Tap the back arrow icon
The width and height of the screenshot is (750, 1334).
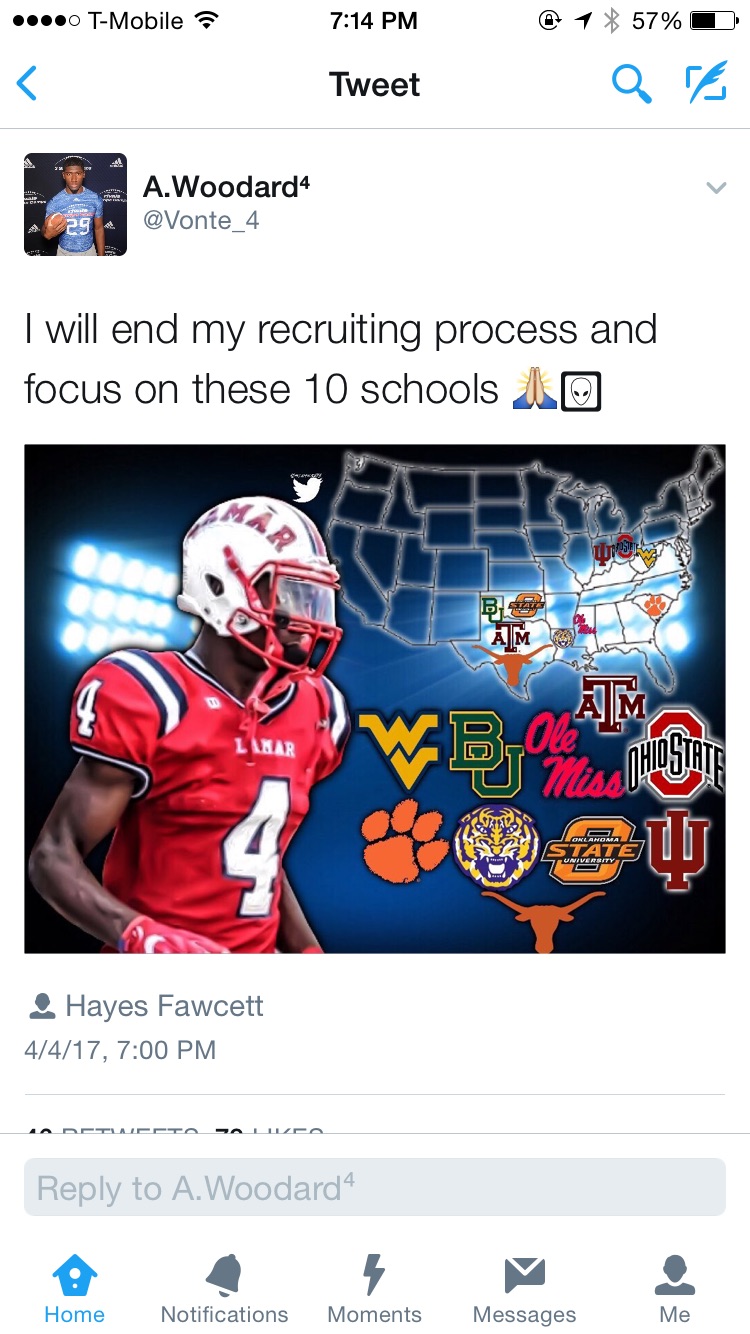tap(27, 84)
